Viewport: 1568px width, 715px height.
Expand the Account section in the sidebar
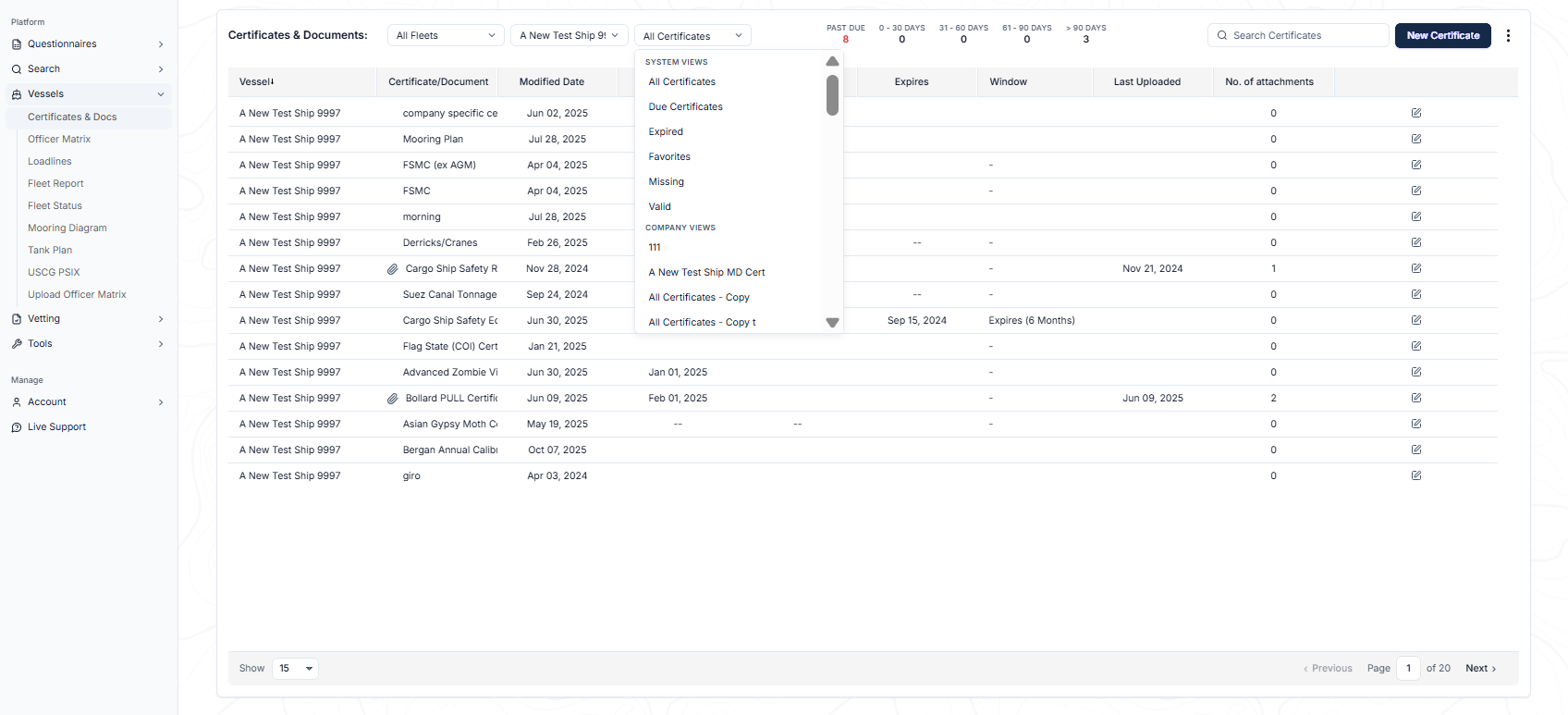[88, 401]
